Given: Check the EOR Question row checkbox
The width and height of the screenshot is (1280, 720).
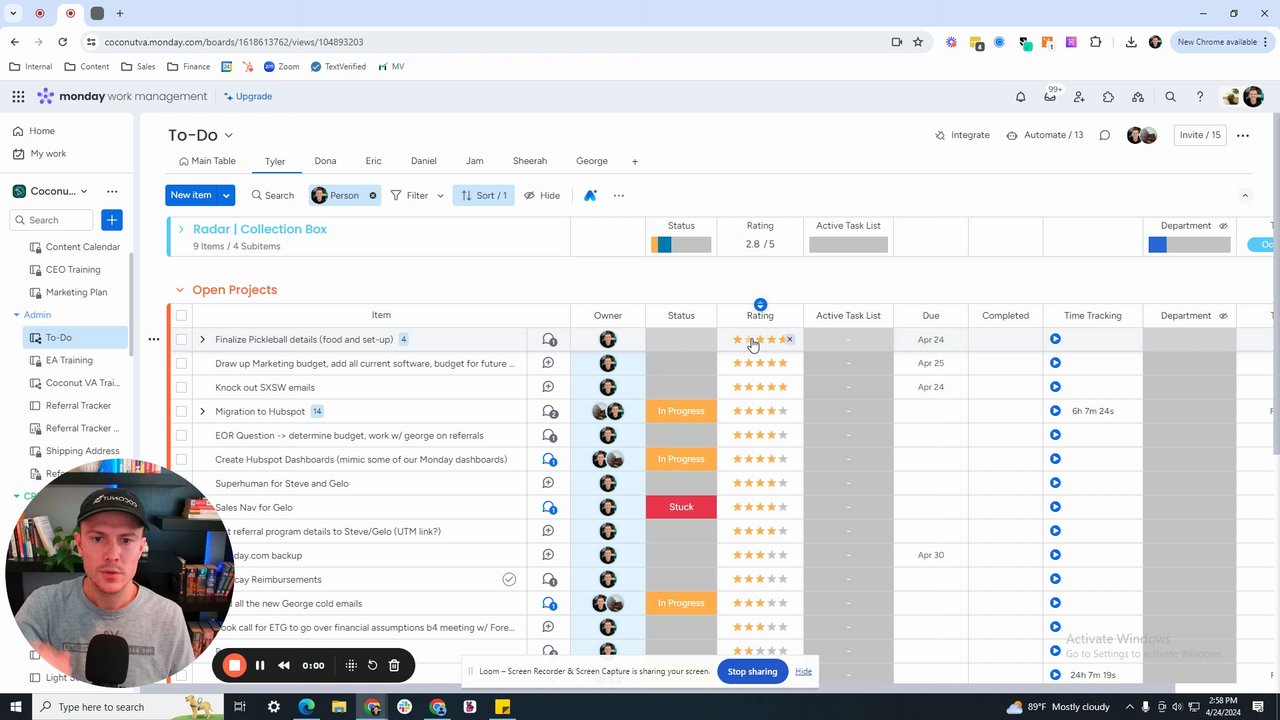Looking at the screenshot, I should tap(181, 435).
